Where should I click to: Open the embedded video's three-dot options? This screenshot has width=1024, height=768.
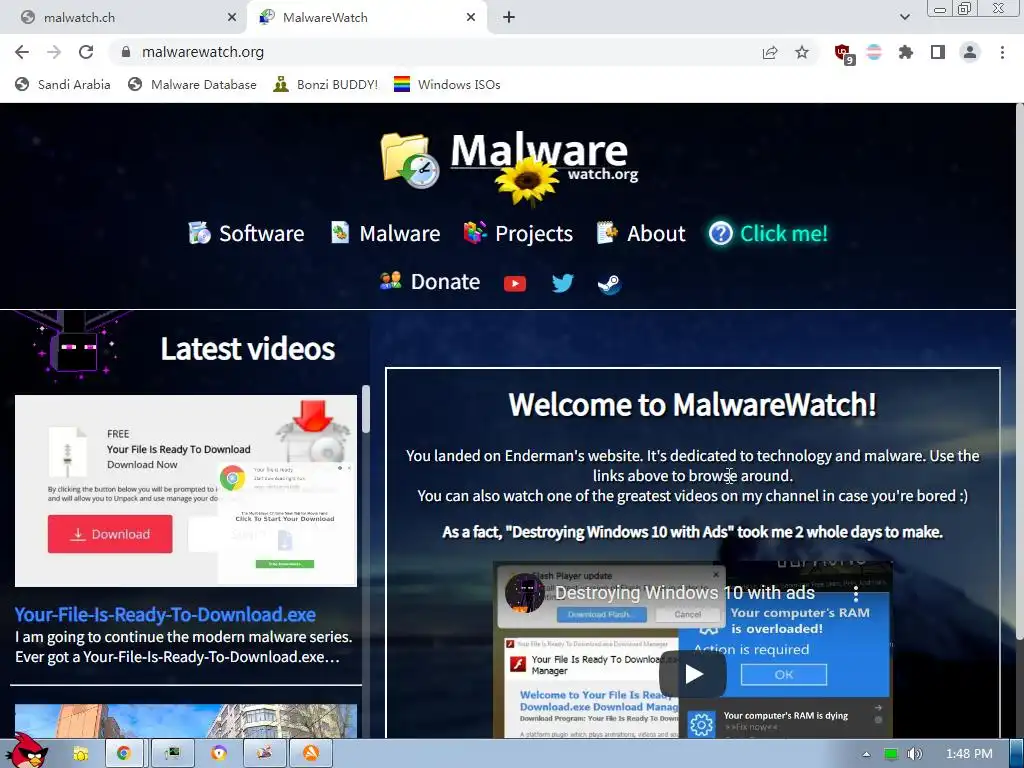[856, 594]
